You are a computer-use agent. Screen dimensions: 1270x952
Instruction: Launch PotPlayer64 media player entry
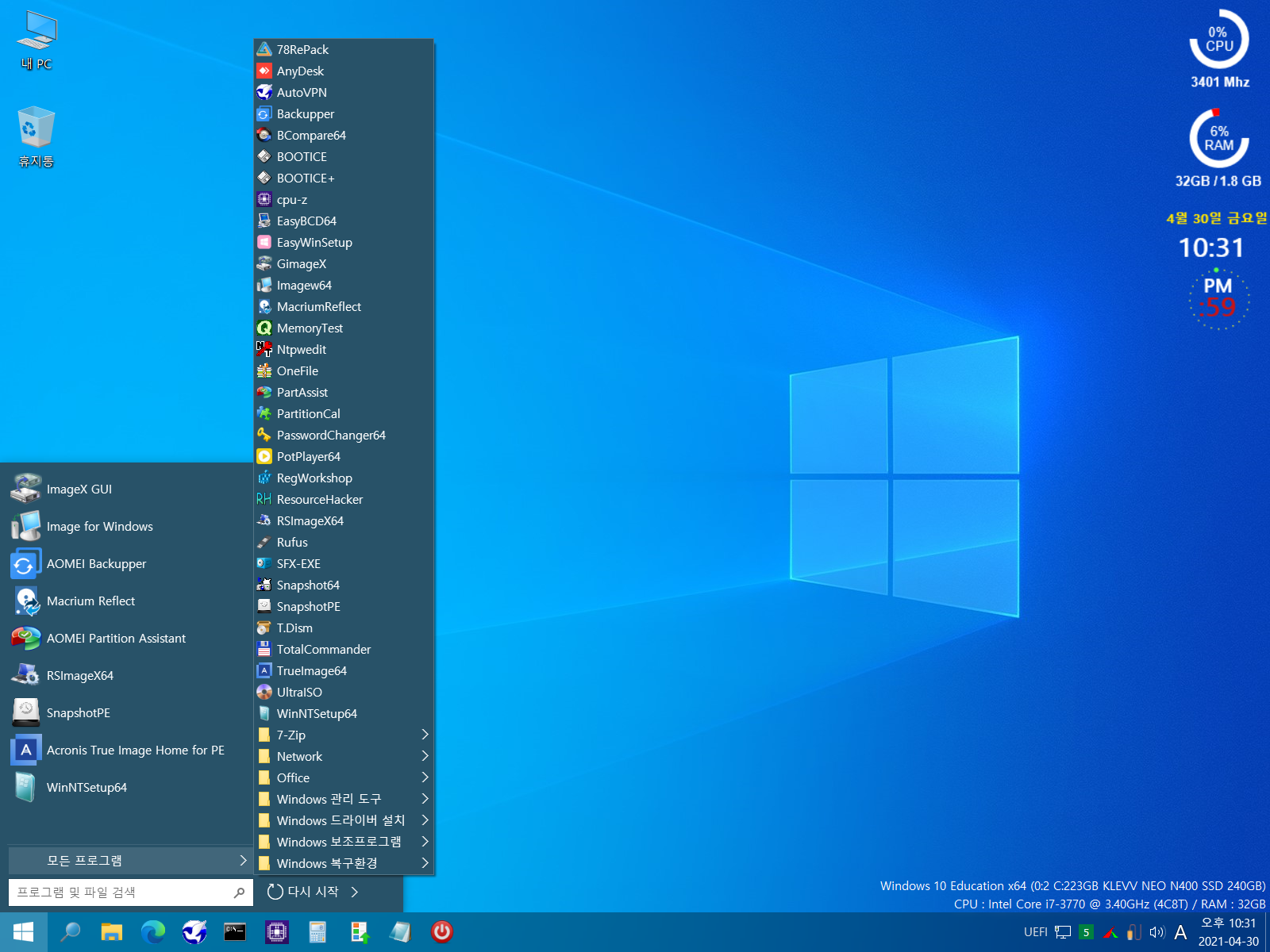coord(344,457)
